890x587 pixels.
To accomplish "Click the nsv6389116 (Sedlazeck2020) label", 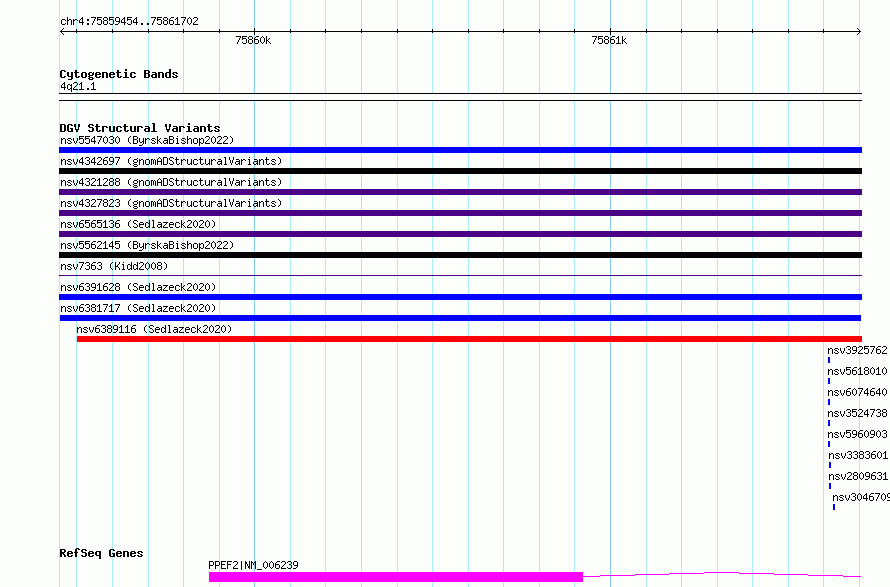I will tap(154, 329).
